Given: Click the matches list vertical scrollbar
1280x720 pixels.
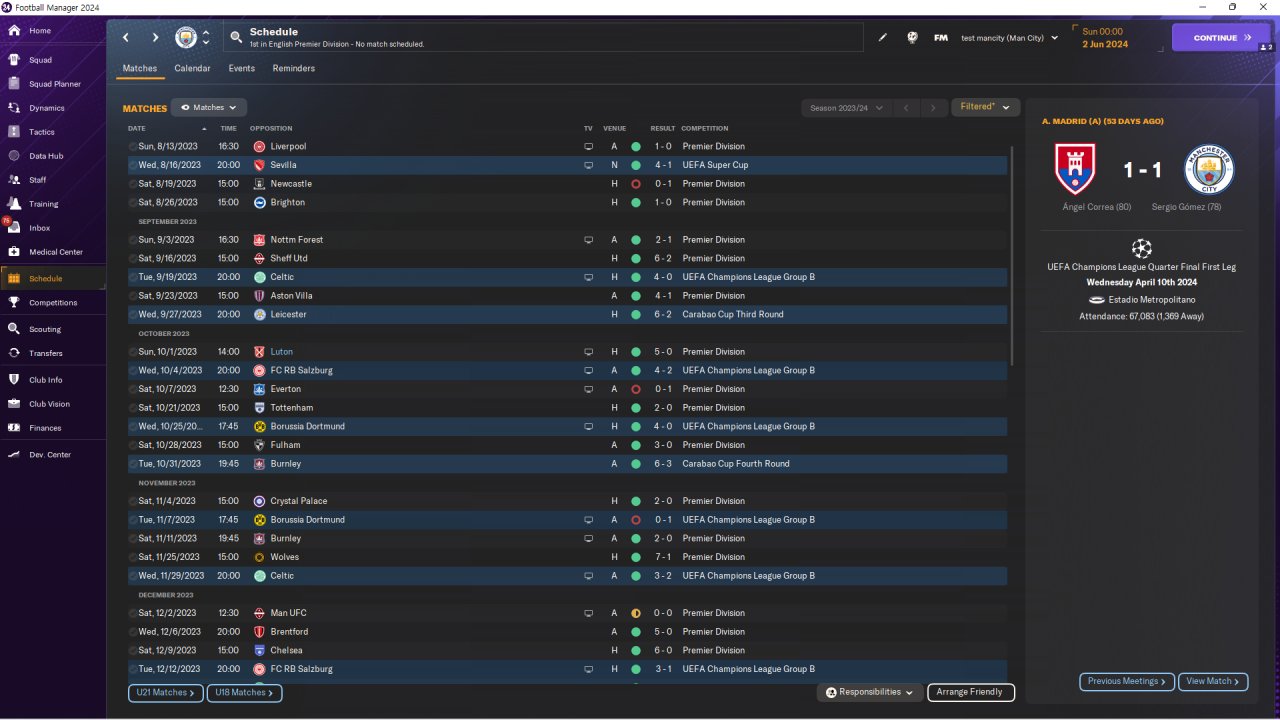Looking at the screenshot, I should point(1012,256).
